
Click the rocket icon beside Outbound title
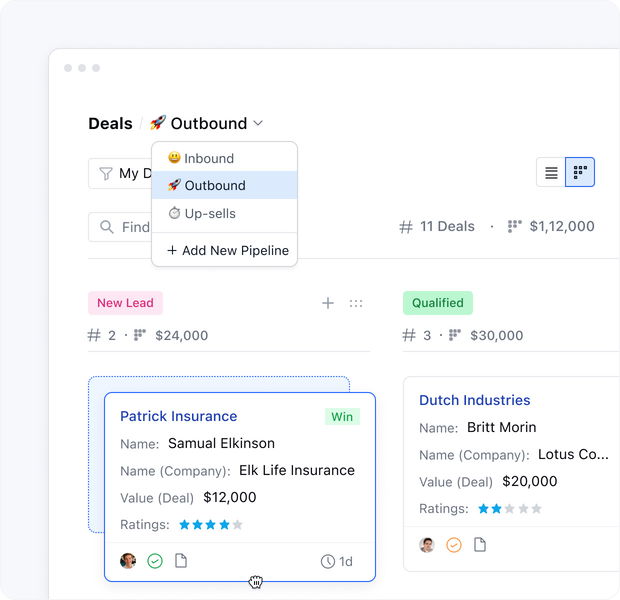(158, 123)
